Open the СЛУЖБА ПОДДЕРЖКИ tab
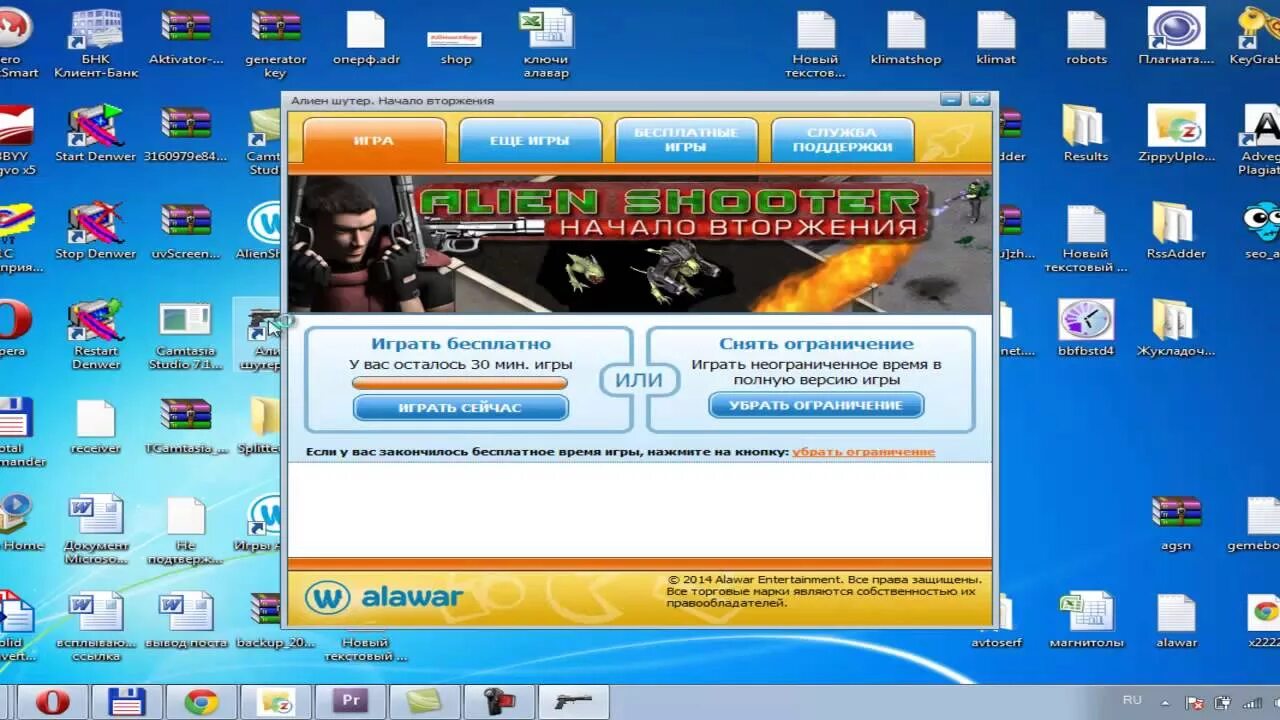 842,140
